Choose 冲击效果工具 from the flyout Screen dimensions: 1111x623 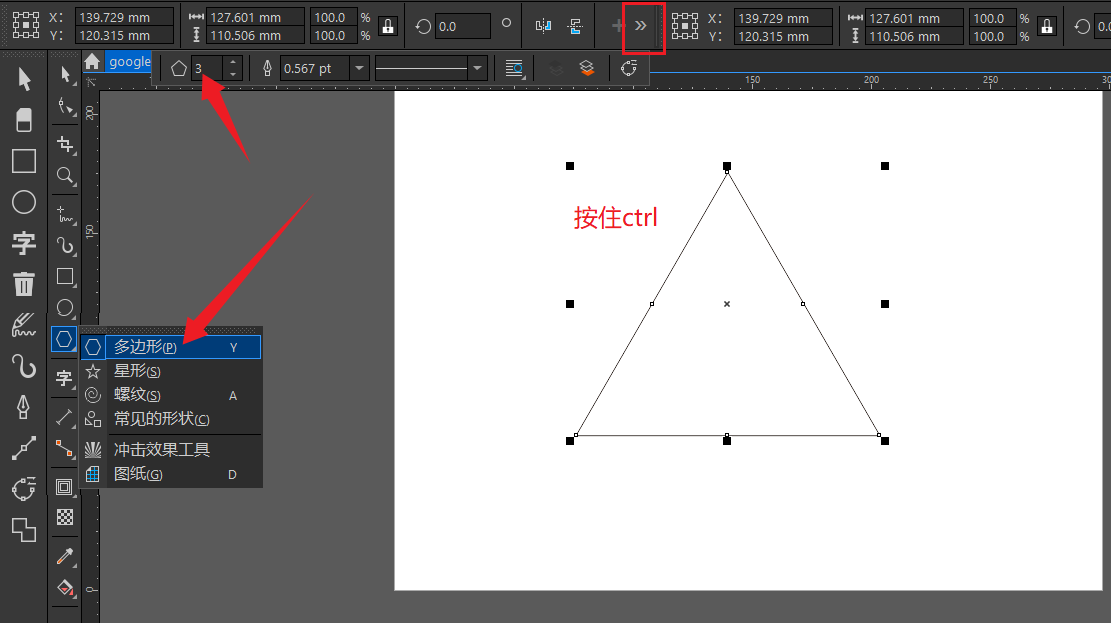[x=171, y=449]
